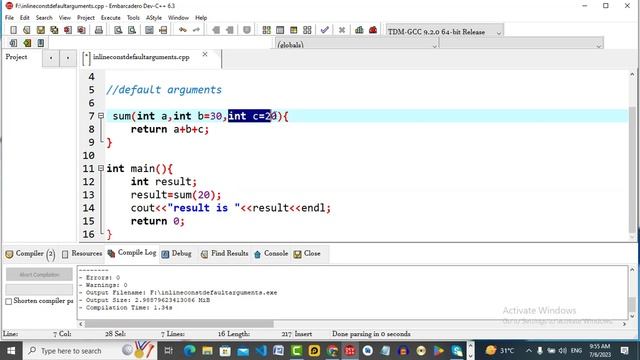Switch to the Debug tab
640x360 pixels.
[177, 253]
